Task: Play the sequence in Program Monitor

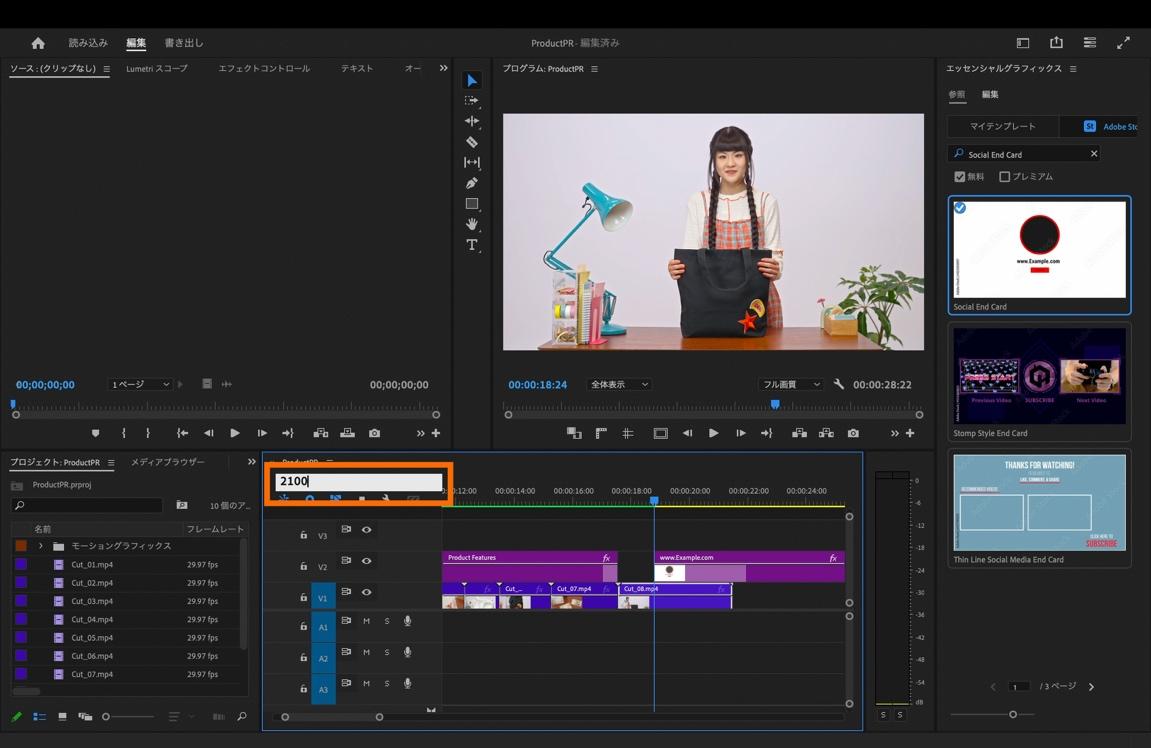Action: click(713, 433)
